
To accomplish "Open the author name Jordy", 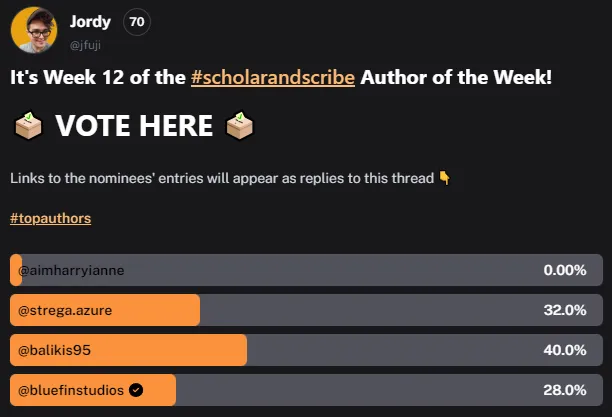I will click(91, 22).
